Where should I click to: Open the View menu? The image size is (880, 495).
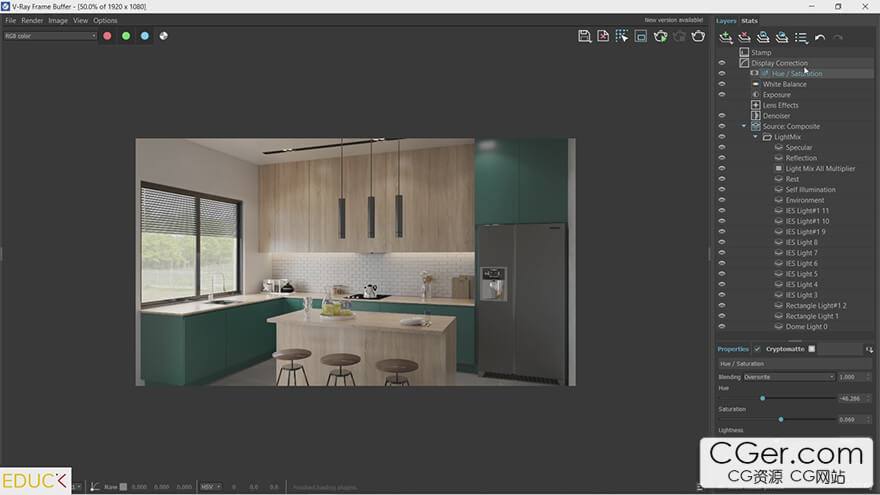point(80,20)
